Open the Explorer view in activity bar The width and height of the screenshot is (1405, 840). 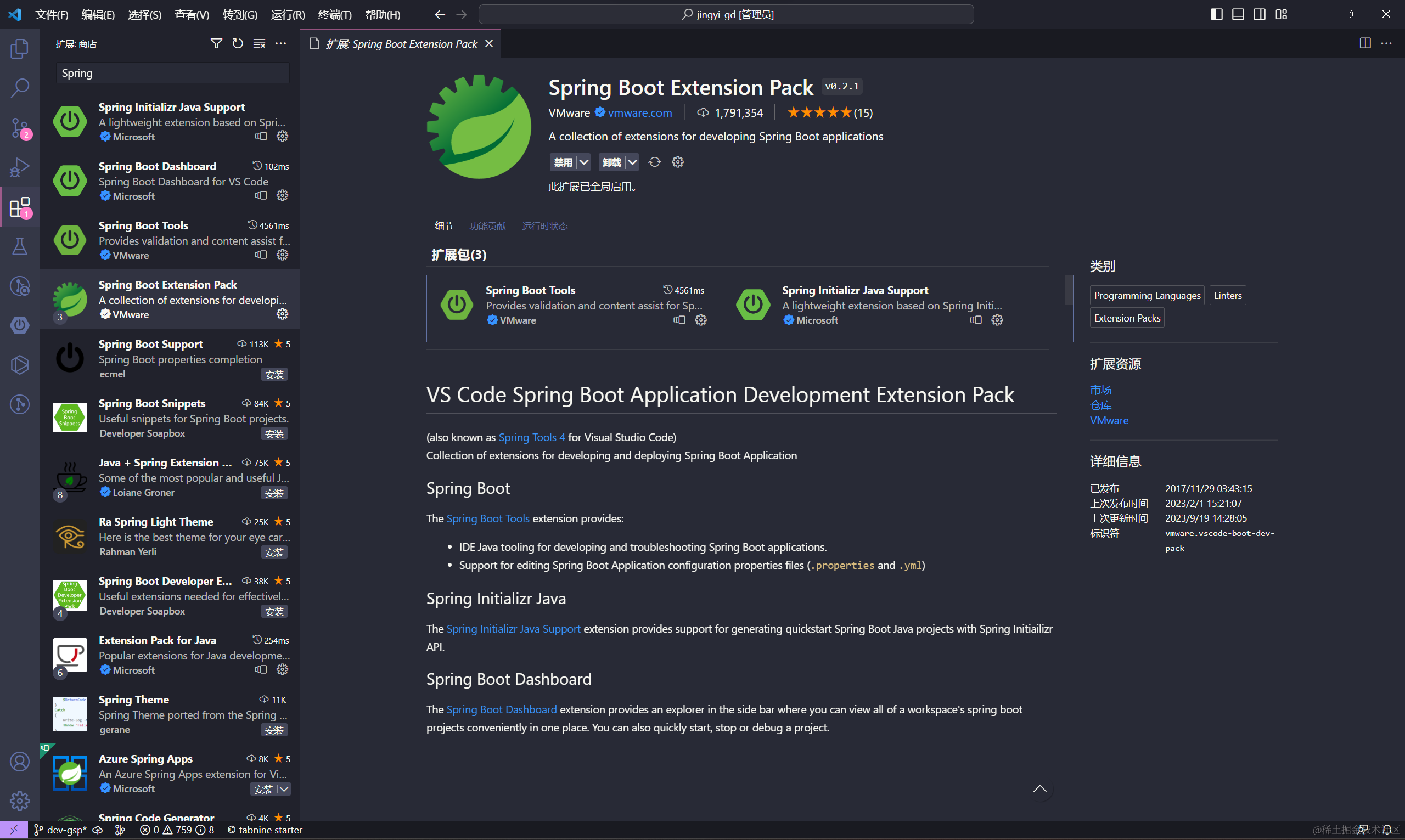point(19,49)
